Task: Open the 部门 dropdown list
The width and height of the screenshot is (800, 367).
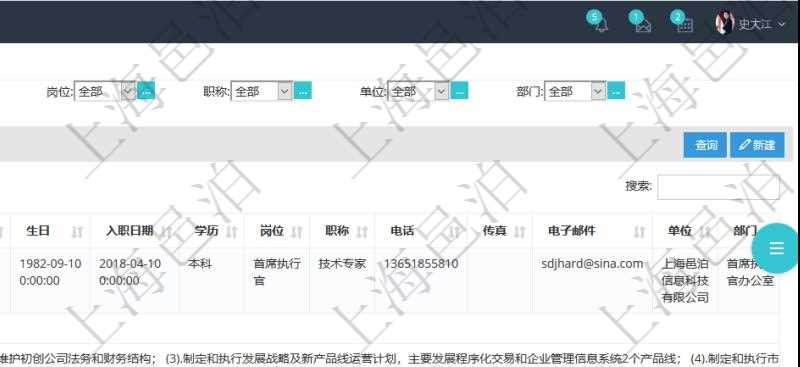Action: coord(575,91)
